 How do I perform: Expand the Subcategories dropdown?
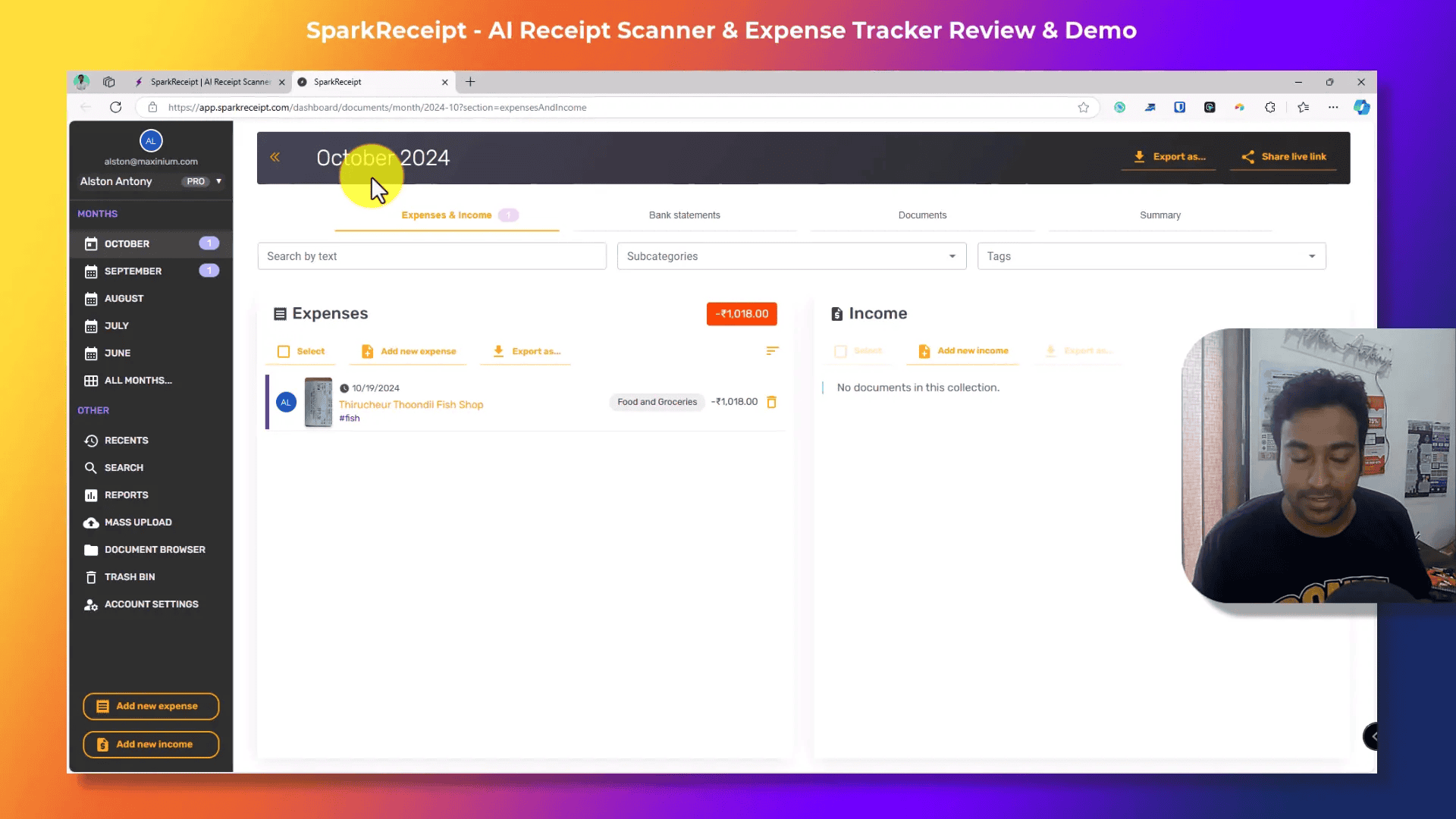click(x=791, y=256)
